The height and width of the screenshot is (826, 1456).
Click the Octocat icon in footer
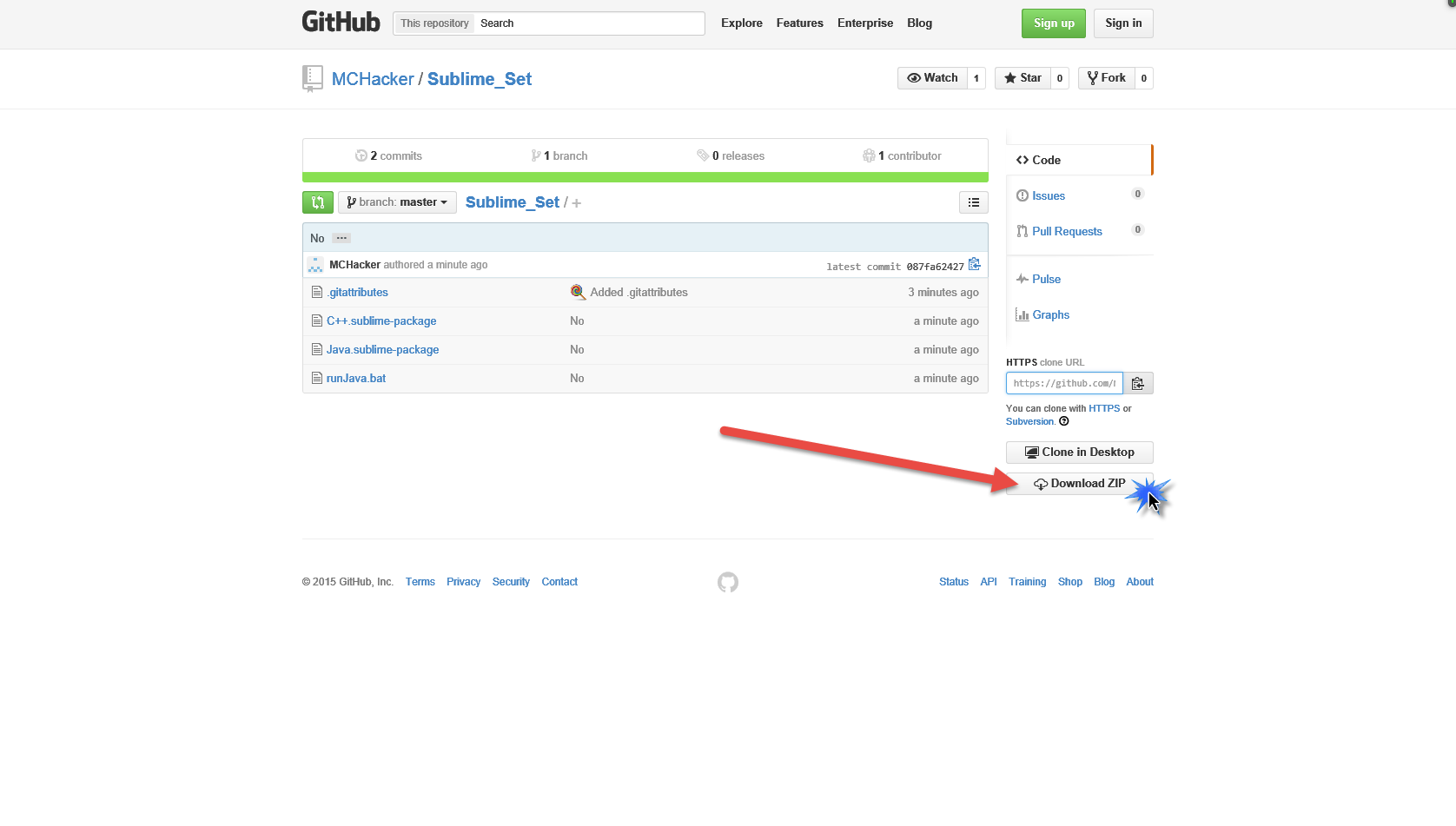point(728,582)
